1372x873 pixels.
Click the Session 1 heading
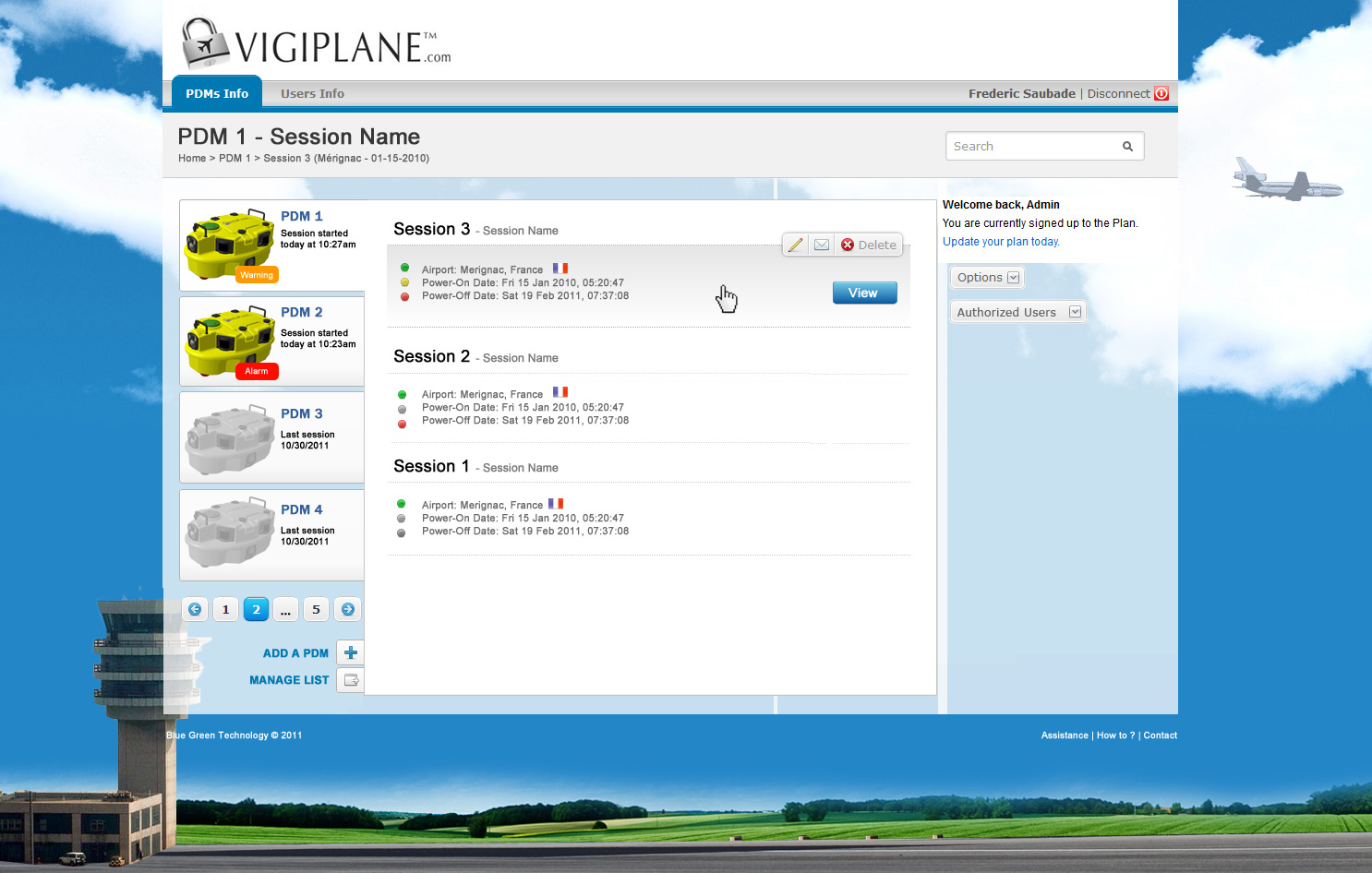pyautogui.click(x=431, y=466)
